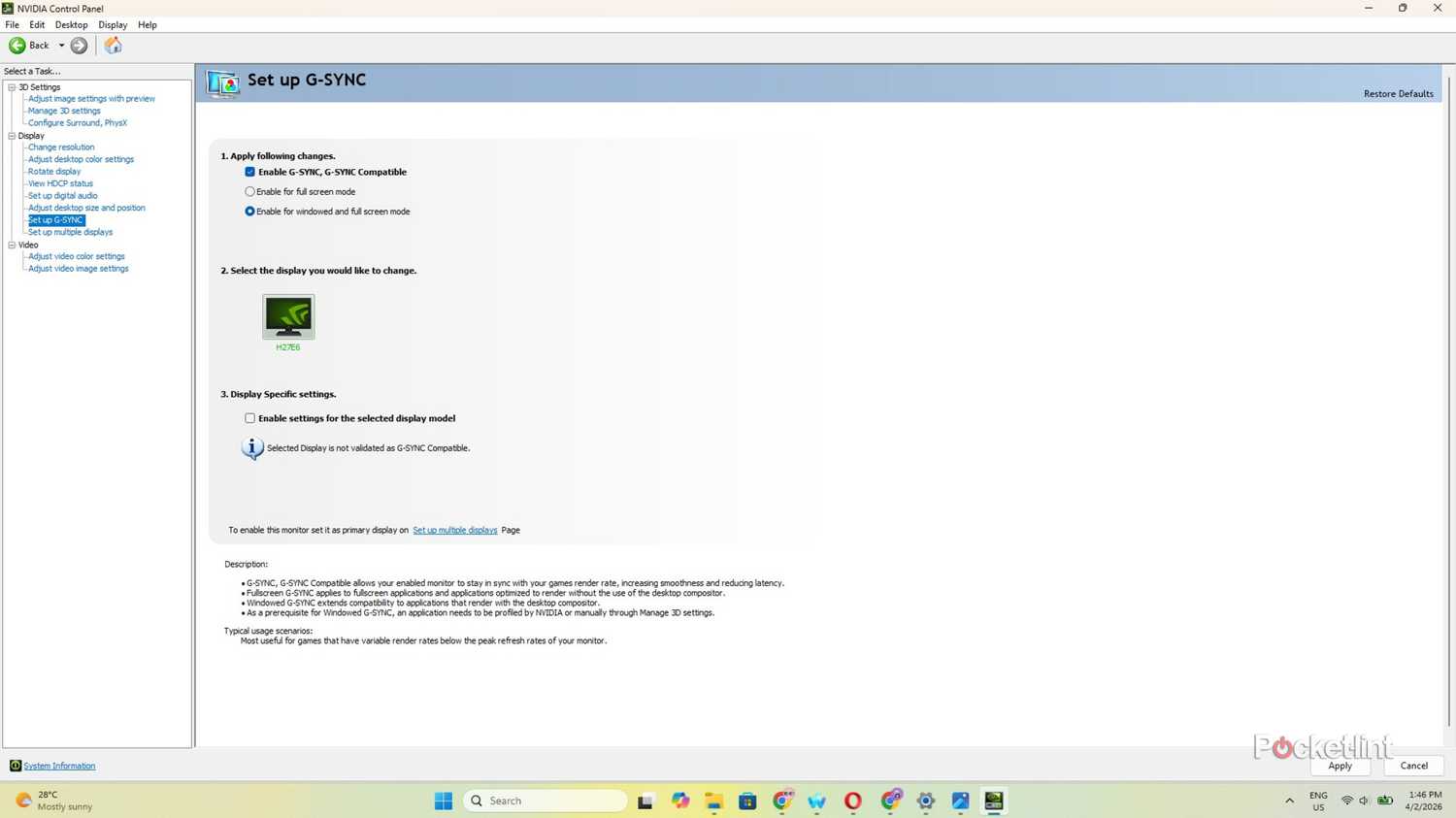Click the NVIDIA Control Panel taskbar icon
The width and height of the screenshot is (1456, 818).
coord(993,801)
